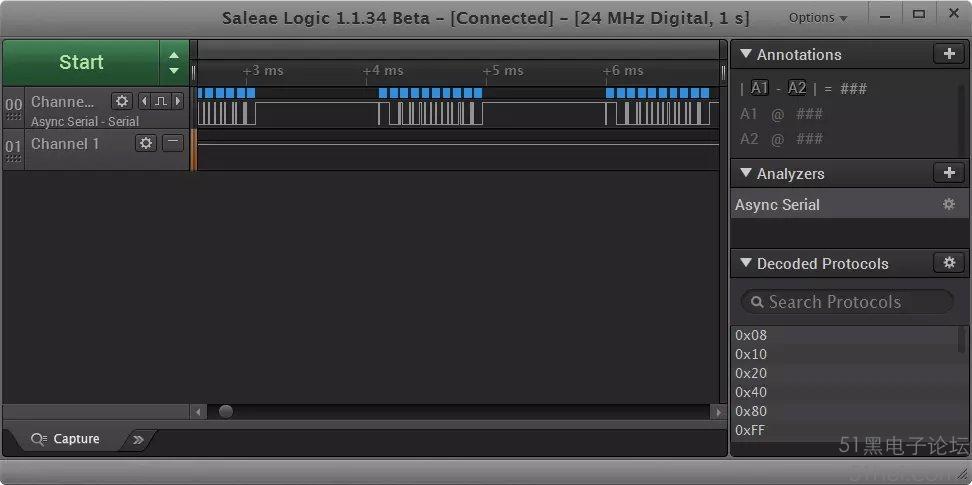This screenshot has width=972, height=485.
Task: Click horizontal scrollbar right arrow
Action: (x=718, y=412)
